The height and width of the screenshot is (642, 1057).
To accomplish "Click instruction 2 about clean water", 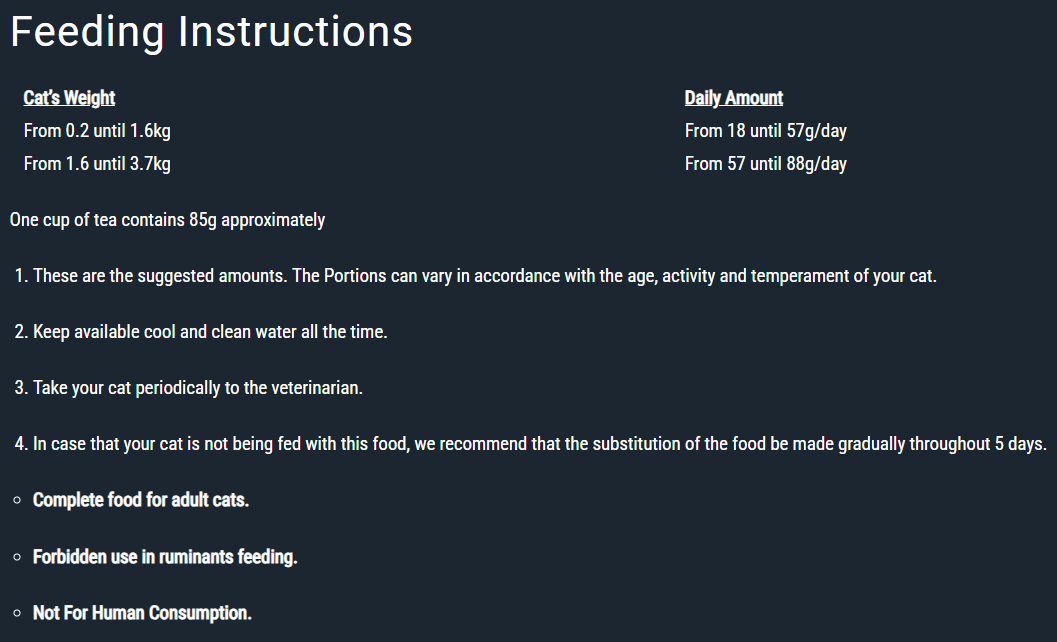I will [x=201, y=332].
